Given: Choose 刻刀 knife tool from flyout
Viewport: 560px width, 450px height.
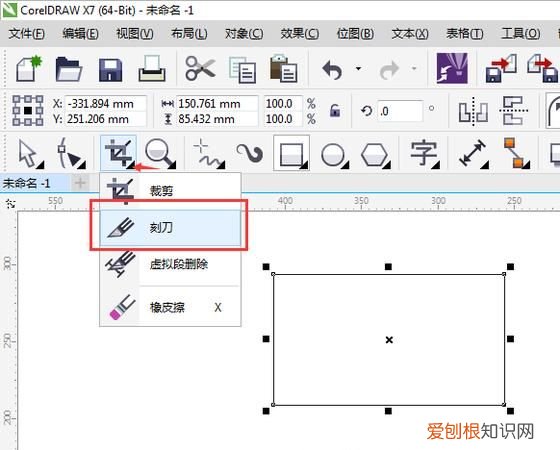Looking at the screenshot, I should [x=170, y=228].
